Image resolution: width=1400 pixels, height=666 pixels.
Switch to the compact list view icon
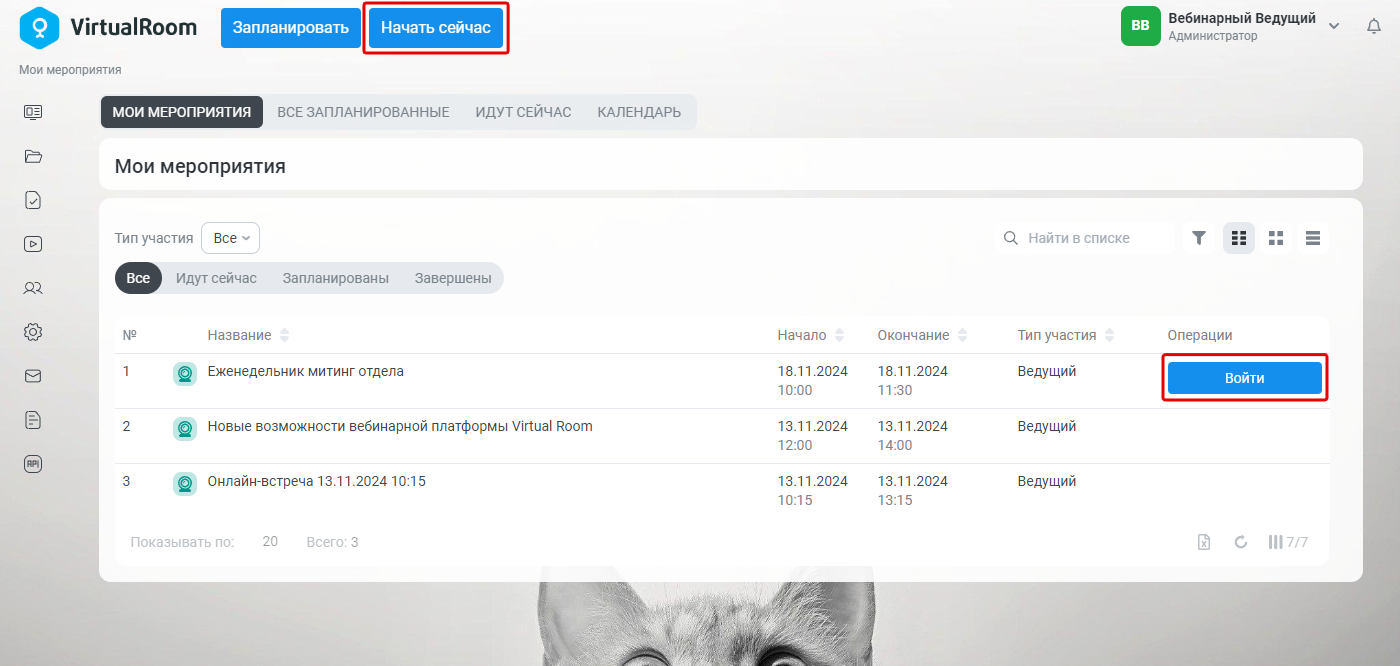pos(1313,238)
